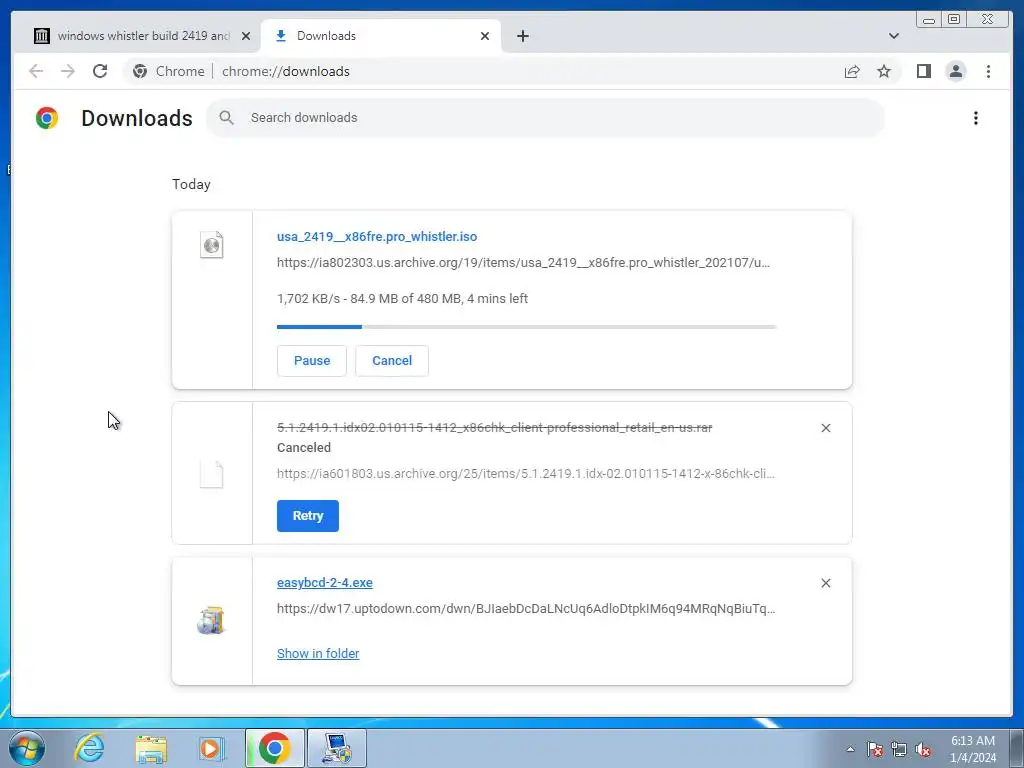1024x768 pixels.
Task: Show easybcd-2-4.exe in folder
Action: pos(318,653)
